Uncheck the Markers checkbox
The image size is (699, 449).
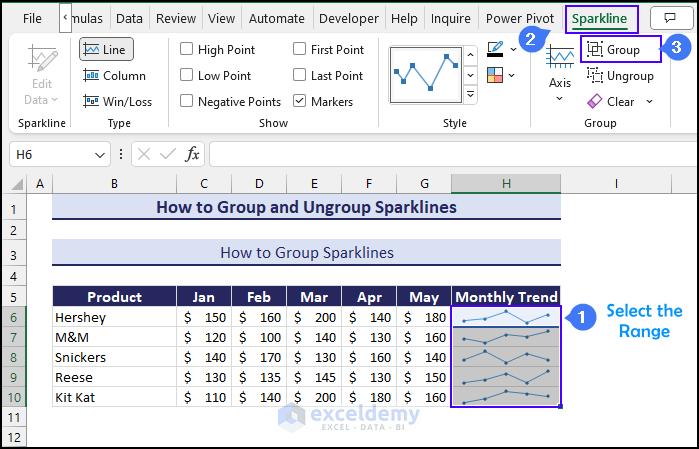300,101
